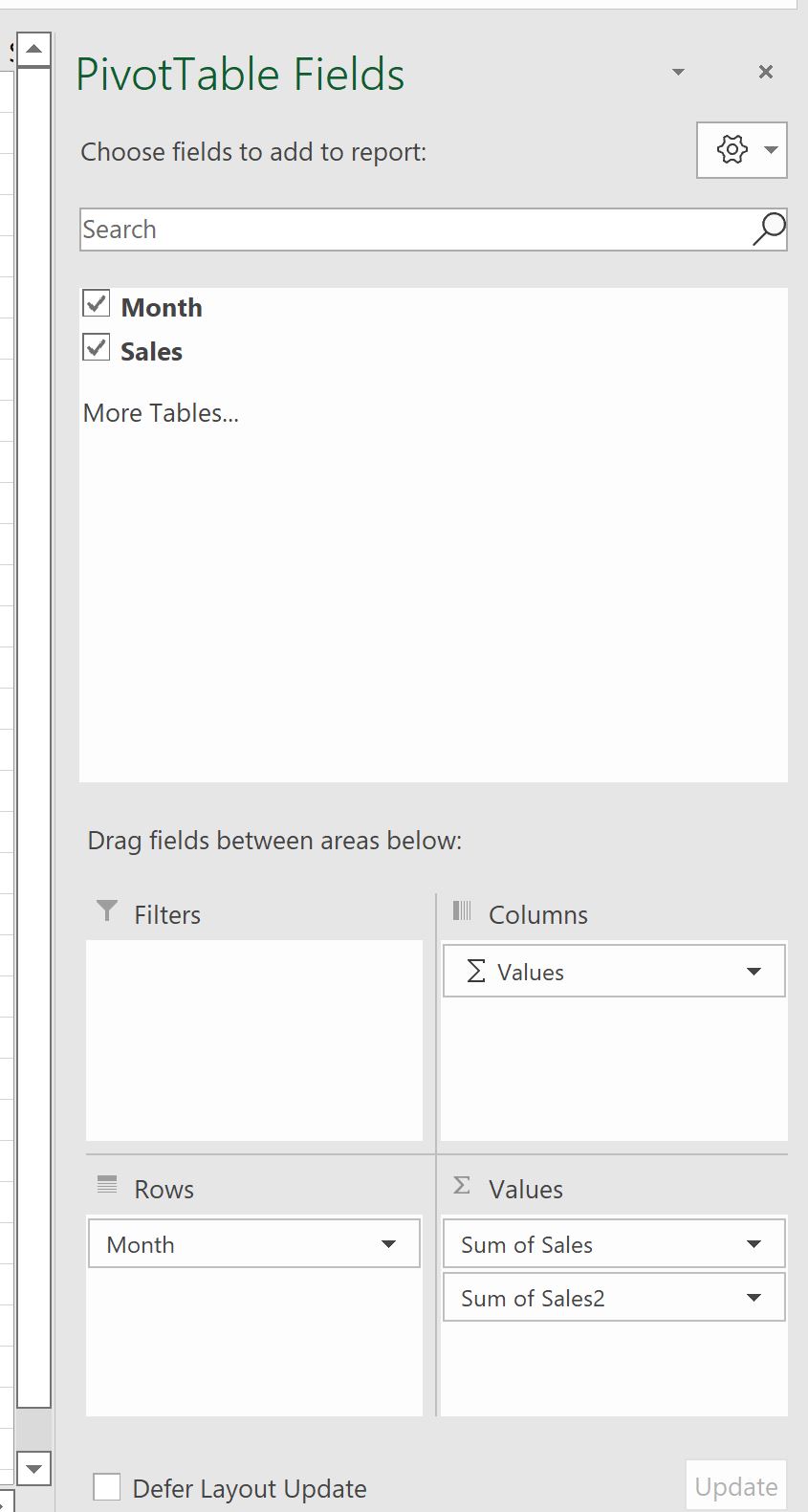The height and width of the screenshot is (1512, 808).
Task: Click the Sigma icon on Values in Columns
Action: (x=473, y=971)
